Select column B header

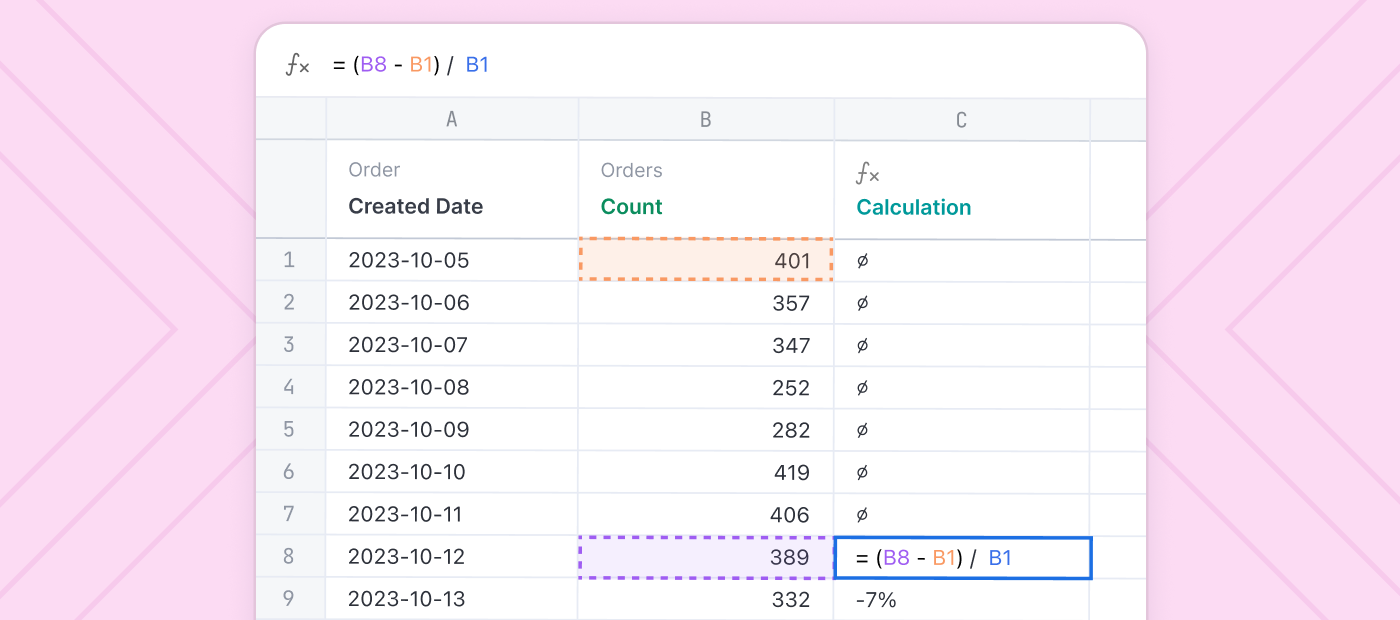705,120
